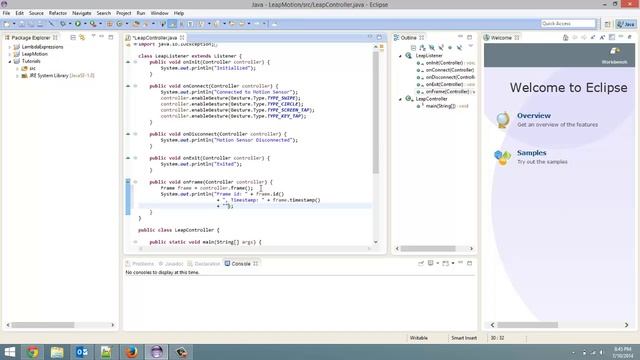Click Enlarge font icon in Welcome toolbar
Image resolution: width=640 pixels, height=360 pixels.
coord(602,38)
